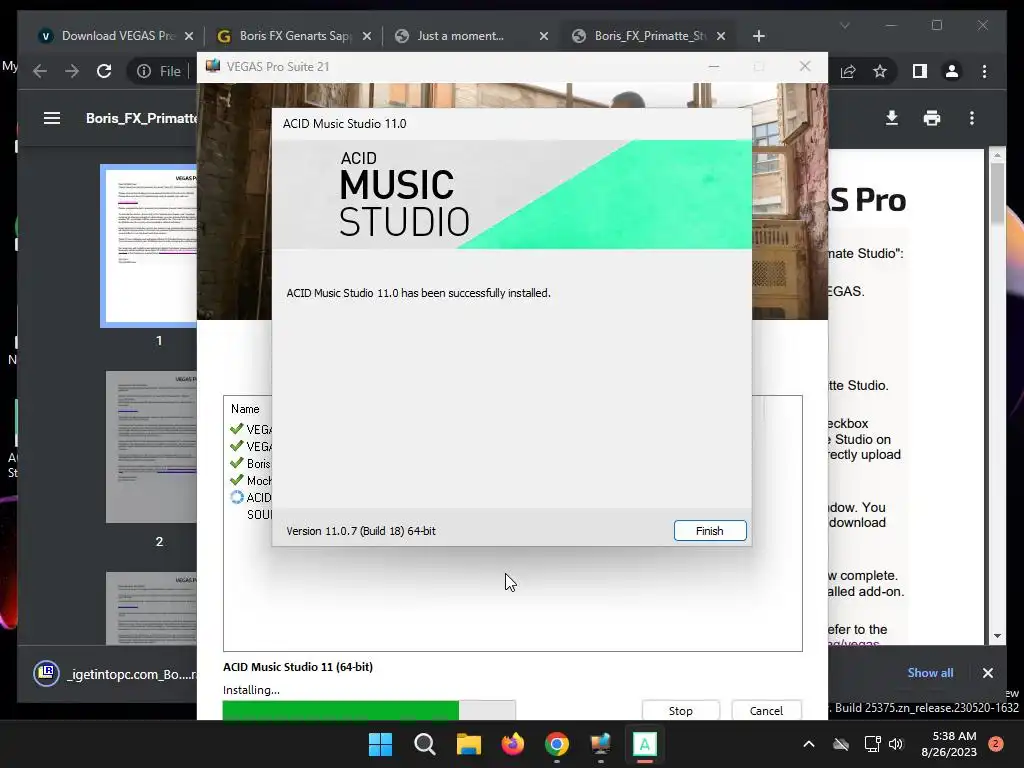Click the PDF viewer vertical scrollbar
This screenshot has height=768, width=1024.
click(x=997, y=193)
